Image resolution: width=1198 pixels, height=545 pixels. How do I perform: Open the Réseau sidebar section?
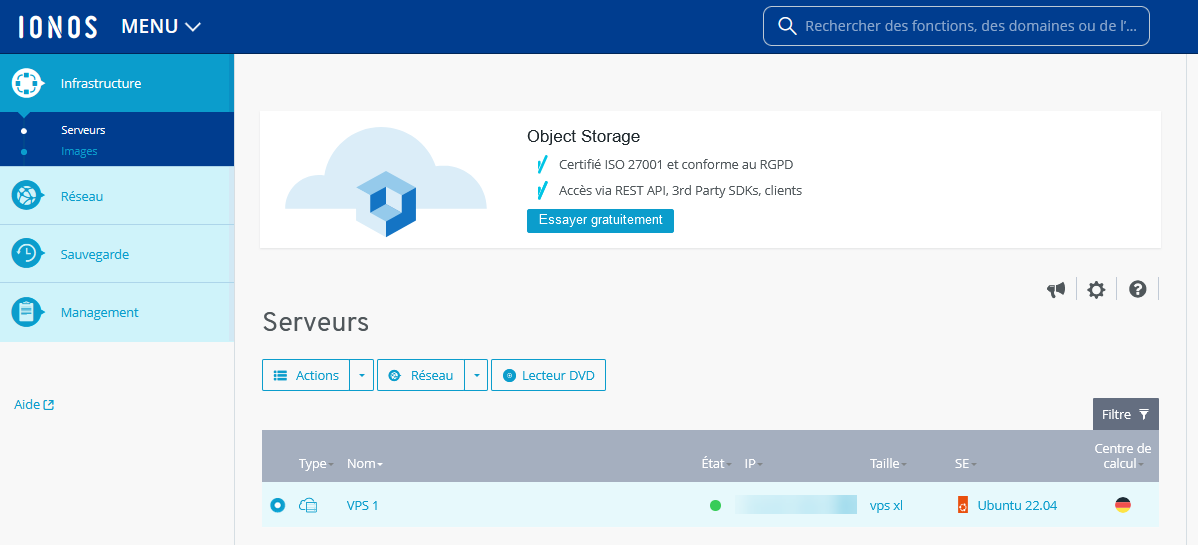point(117,196)
